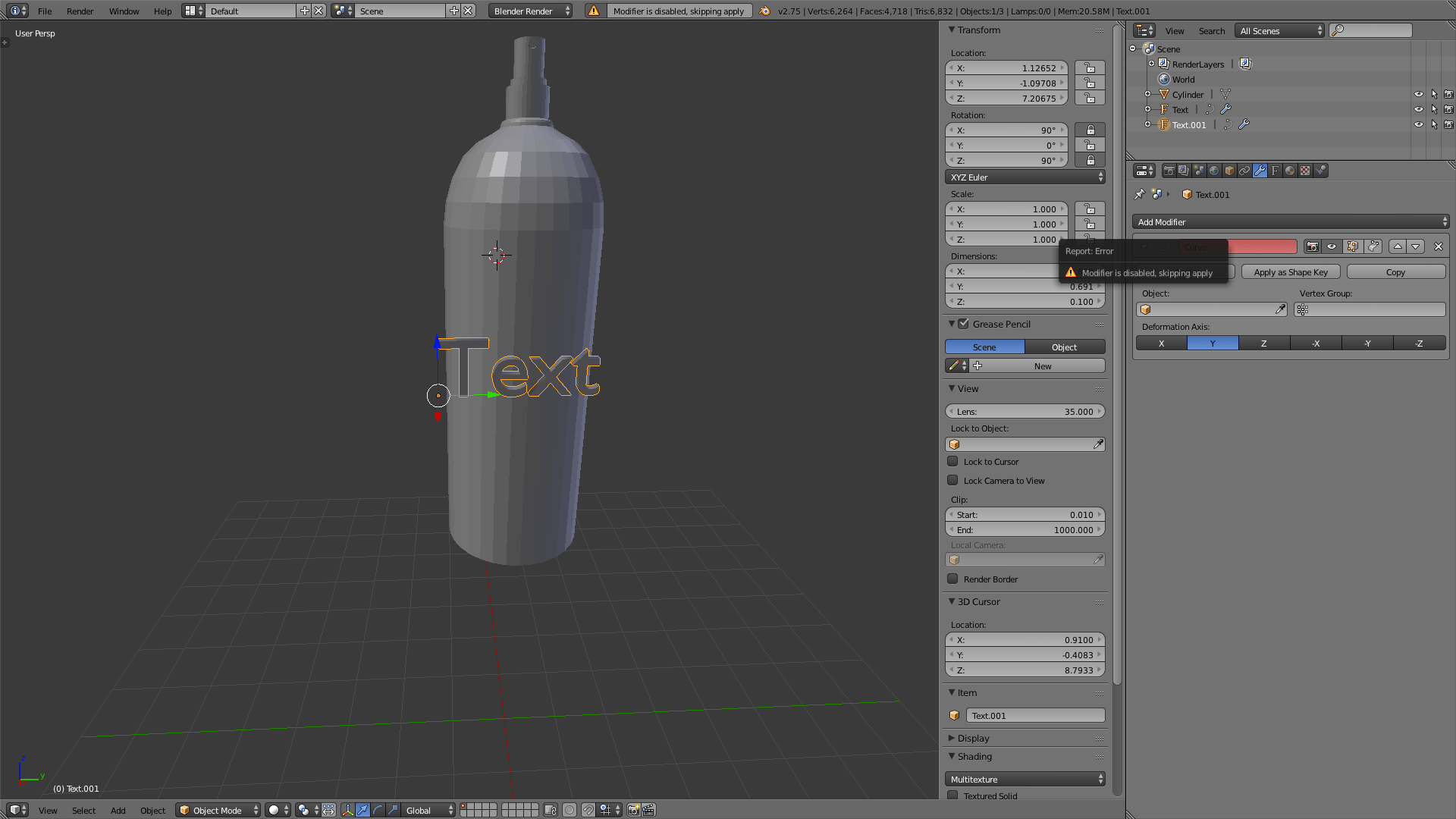
Task: Open the Add menu in viewport header
Action: (x=118, y=810)
